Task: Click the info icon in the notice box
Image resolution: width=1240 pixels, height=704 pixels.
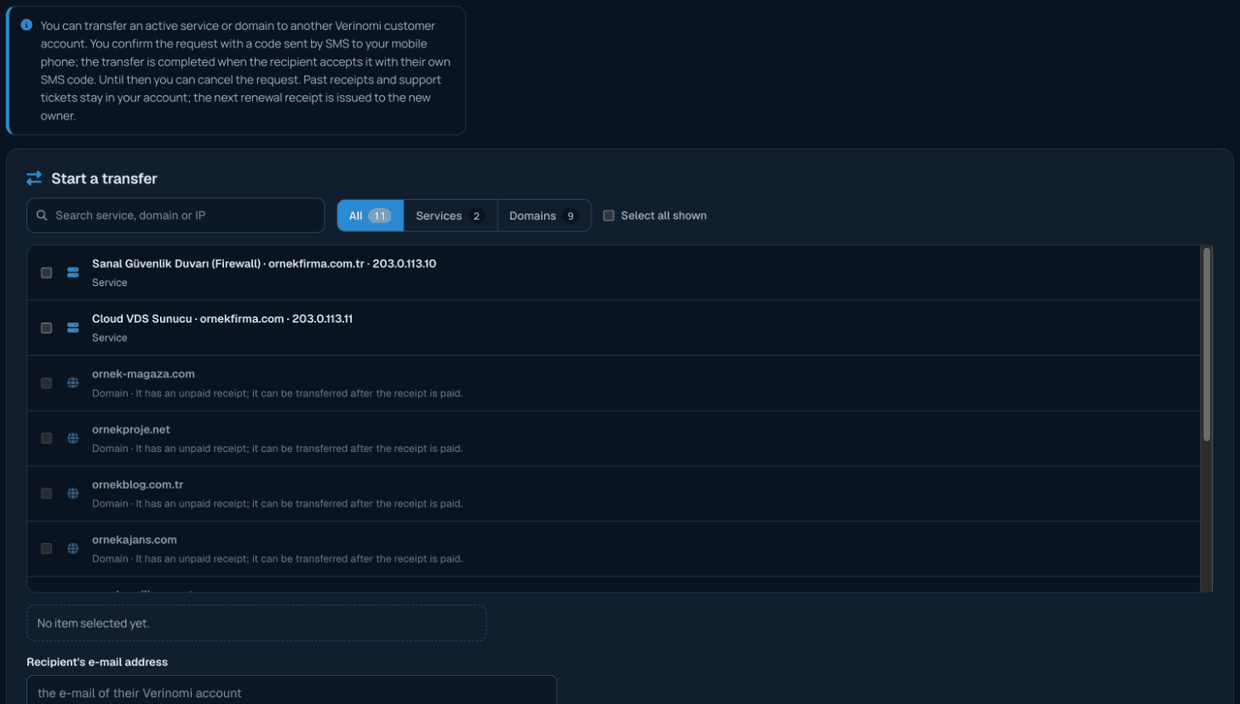Action: (x=27, y=25)
